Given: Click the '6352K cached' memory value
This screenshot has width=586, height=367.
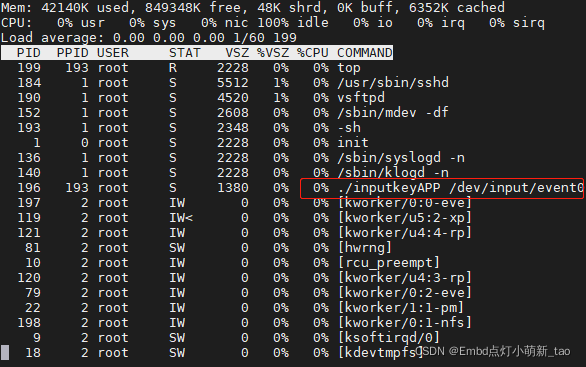Looking at the screenshot, I should pos(457,7).
